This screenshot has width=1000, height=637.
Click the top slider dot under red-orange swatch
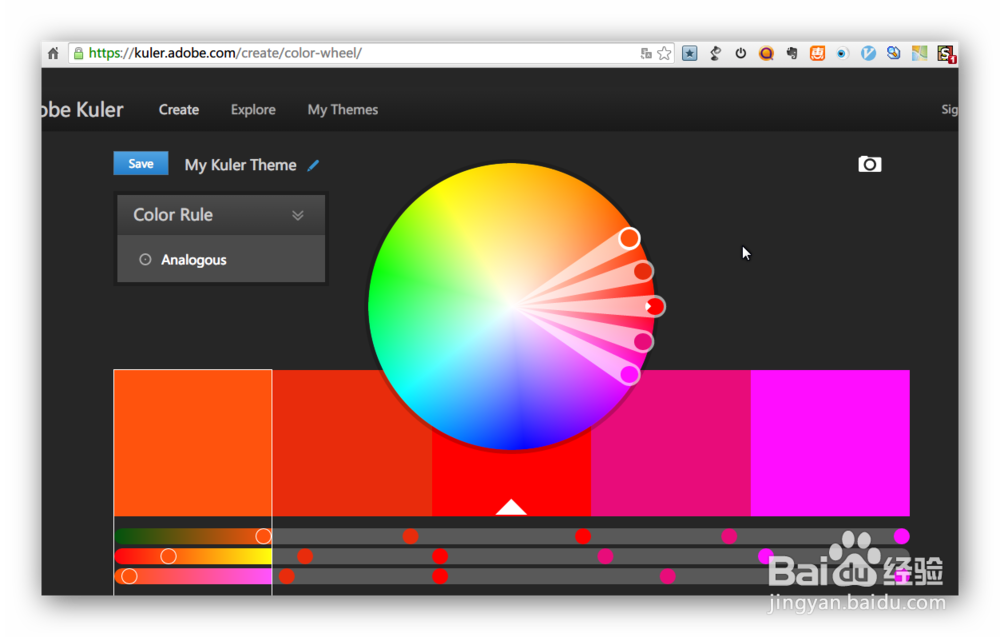pyautogui.click(x=411, y=536)
